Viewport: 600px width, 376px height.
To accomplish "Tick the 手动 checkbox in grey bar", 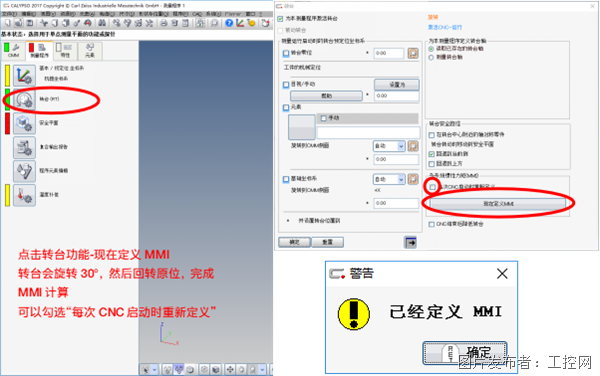I will pyautogui.click(x=323, y=118).
